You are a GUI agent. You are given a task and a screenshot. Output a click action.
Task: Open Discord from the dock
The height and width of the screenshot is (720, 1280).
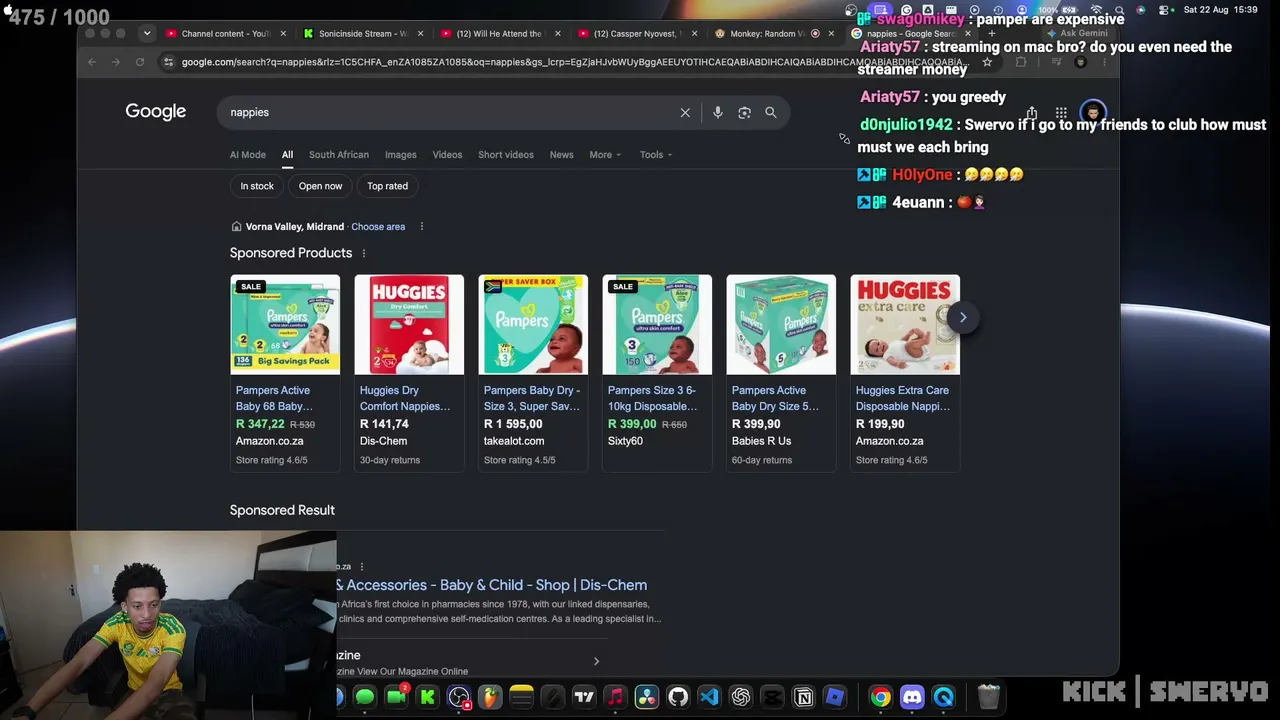click(x=912, y=697)
